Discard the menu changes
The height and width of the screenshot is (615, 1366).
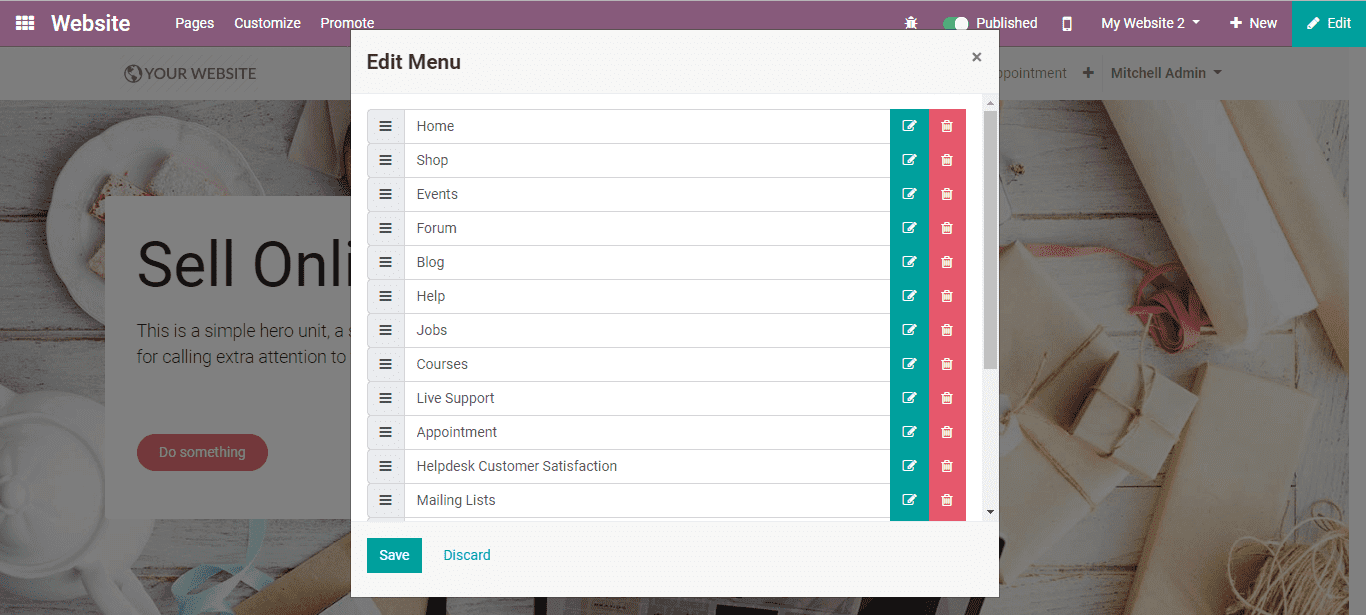click(467, 555)
